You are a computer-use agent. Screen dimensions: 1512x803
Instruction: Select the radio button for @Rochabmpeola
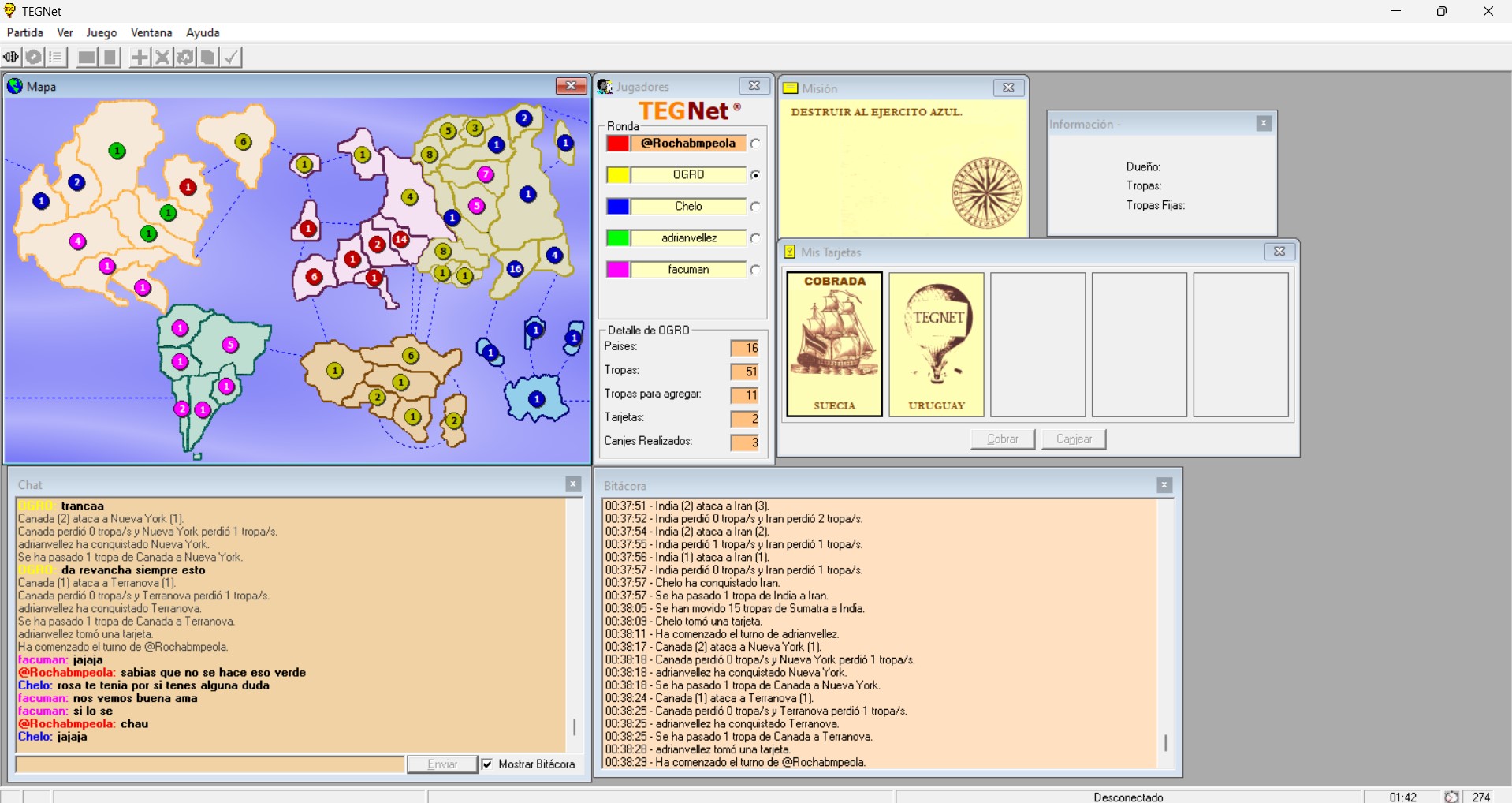tap(755, 144)
